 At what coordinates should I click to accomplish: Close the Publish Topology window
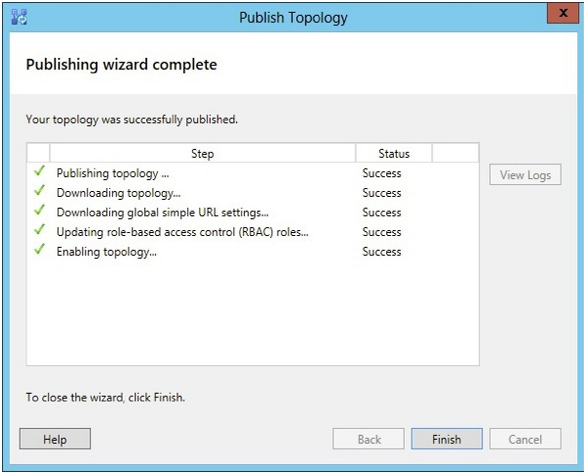coord(563,13)
